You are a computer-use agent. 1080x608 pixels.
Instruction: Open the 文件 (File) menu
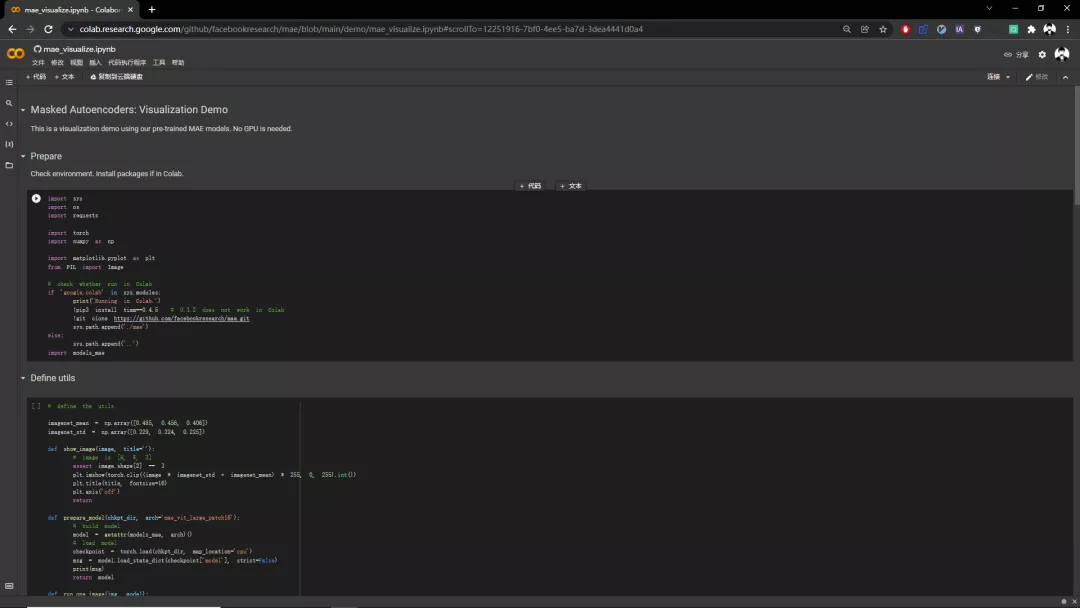[x=38, y=63]
